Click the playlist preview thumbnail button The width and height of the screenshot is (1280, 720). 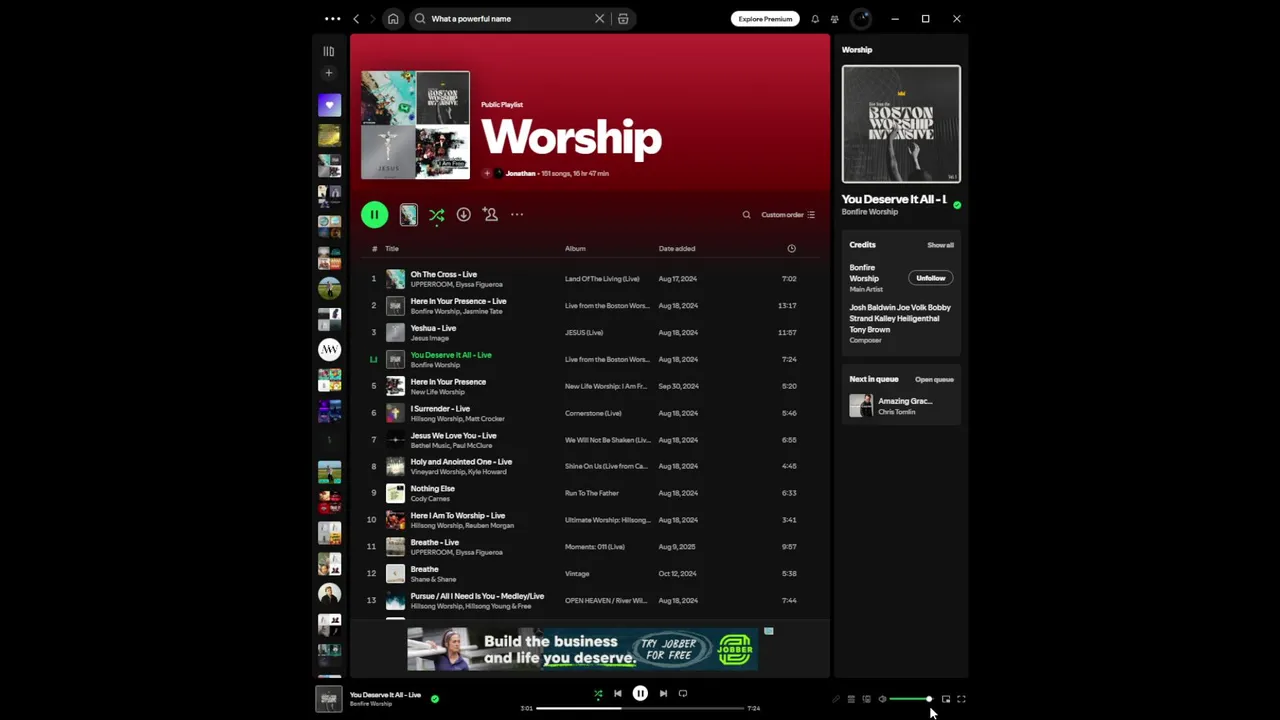click(408, 214)
